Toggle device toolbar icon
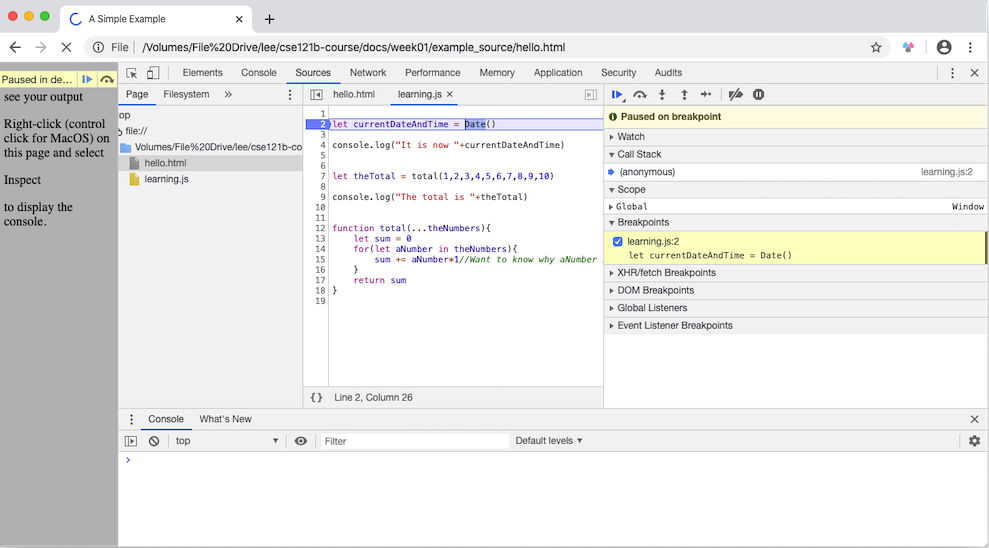989x548 pixels. (x=153, y=73)
